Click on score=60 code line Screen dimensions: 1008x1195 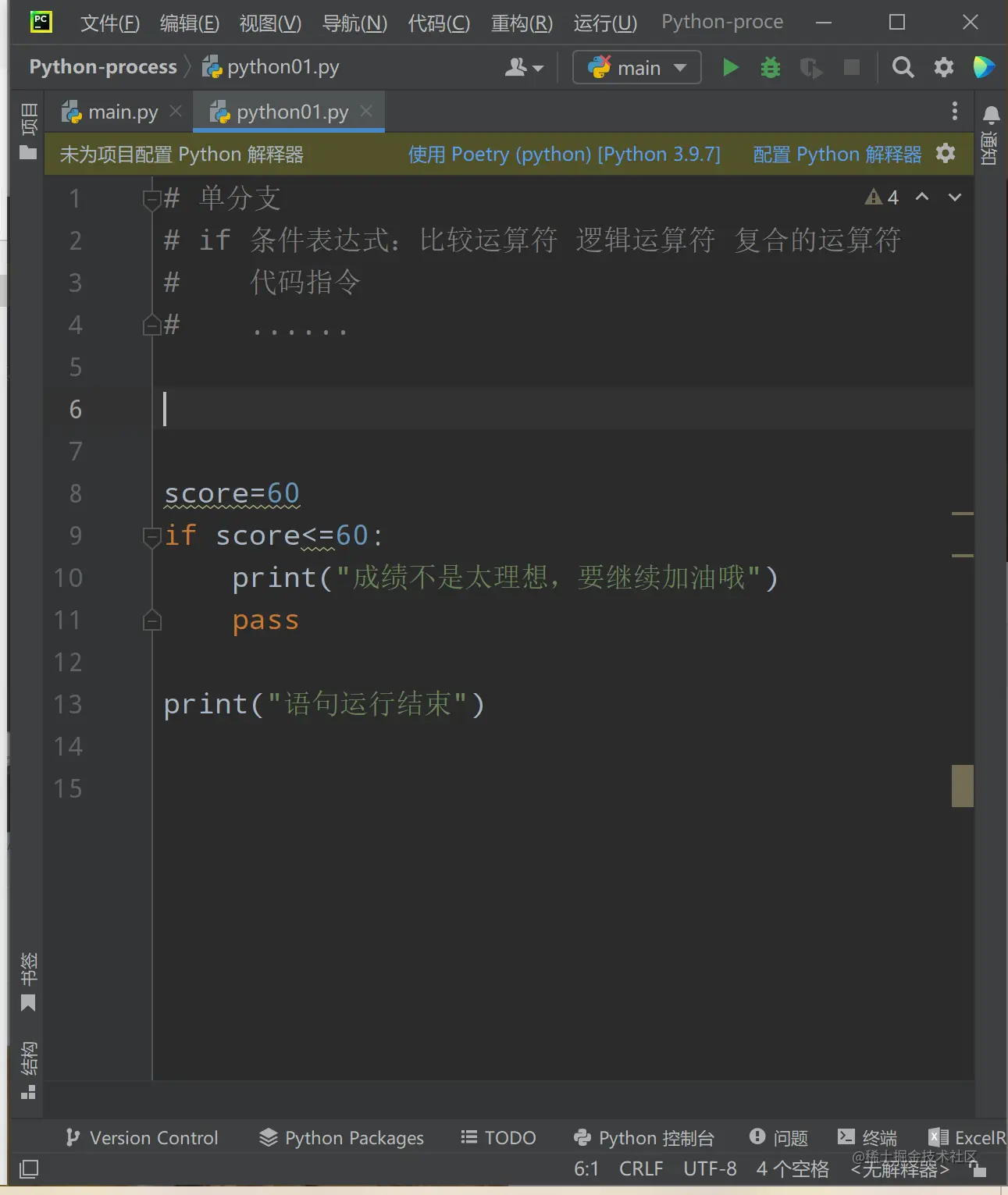pos(232,493)
